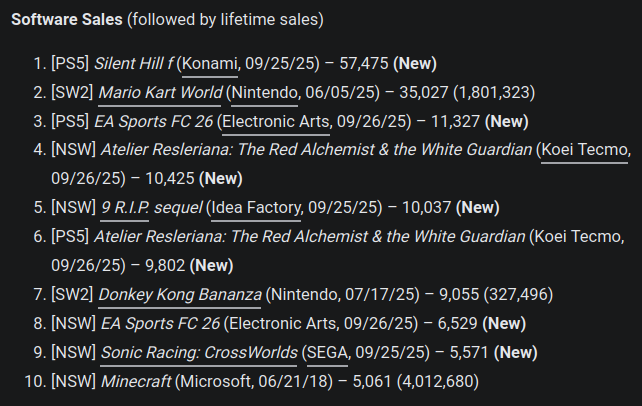
Task: Click the Silent Hill f title
Action: [x=135, y=64]
